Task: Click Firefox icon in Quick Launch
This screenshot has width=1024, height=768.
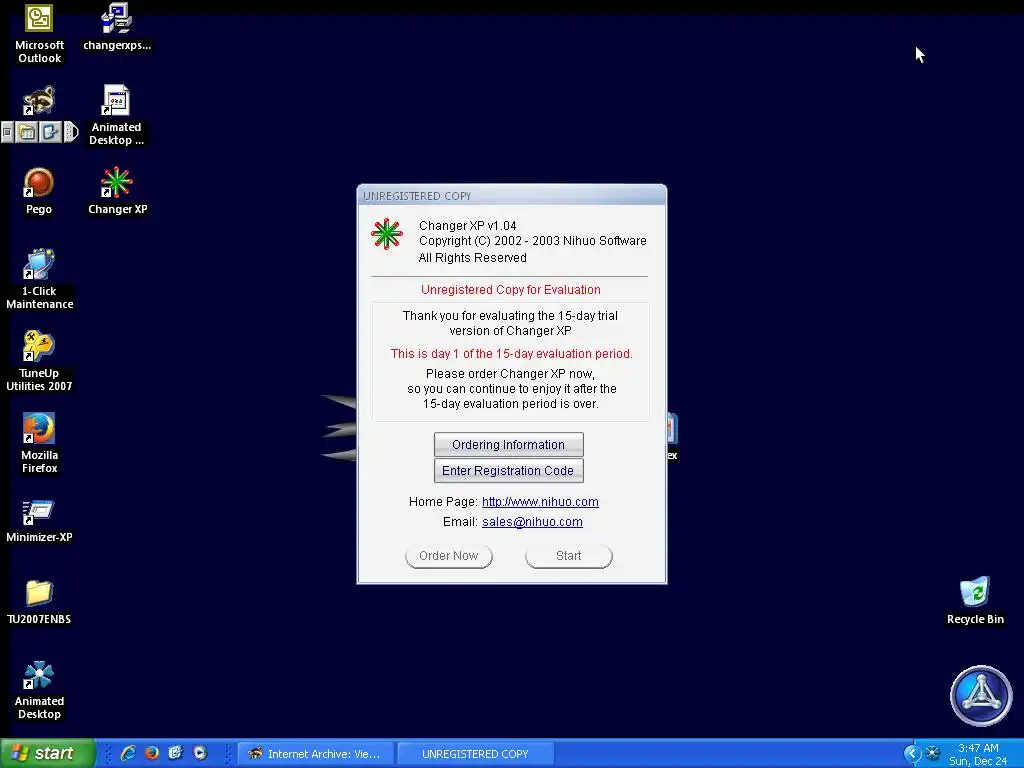Action: point(152,754)
